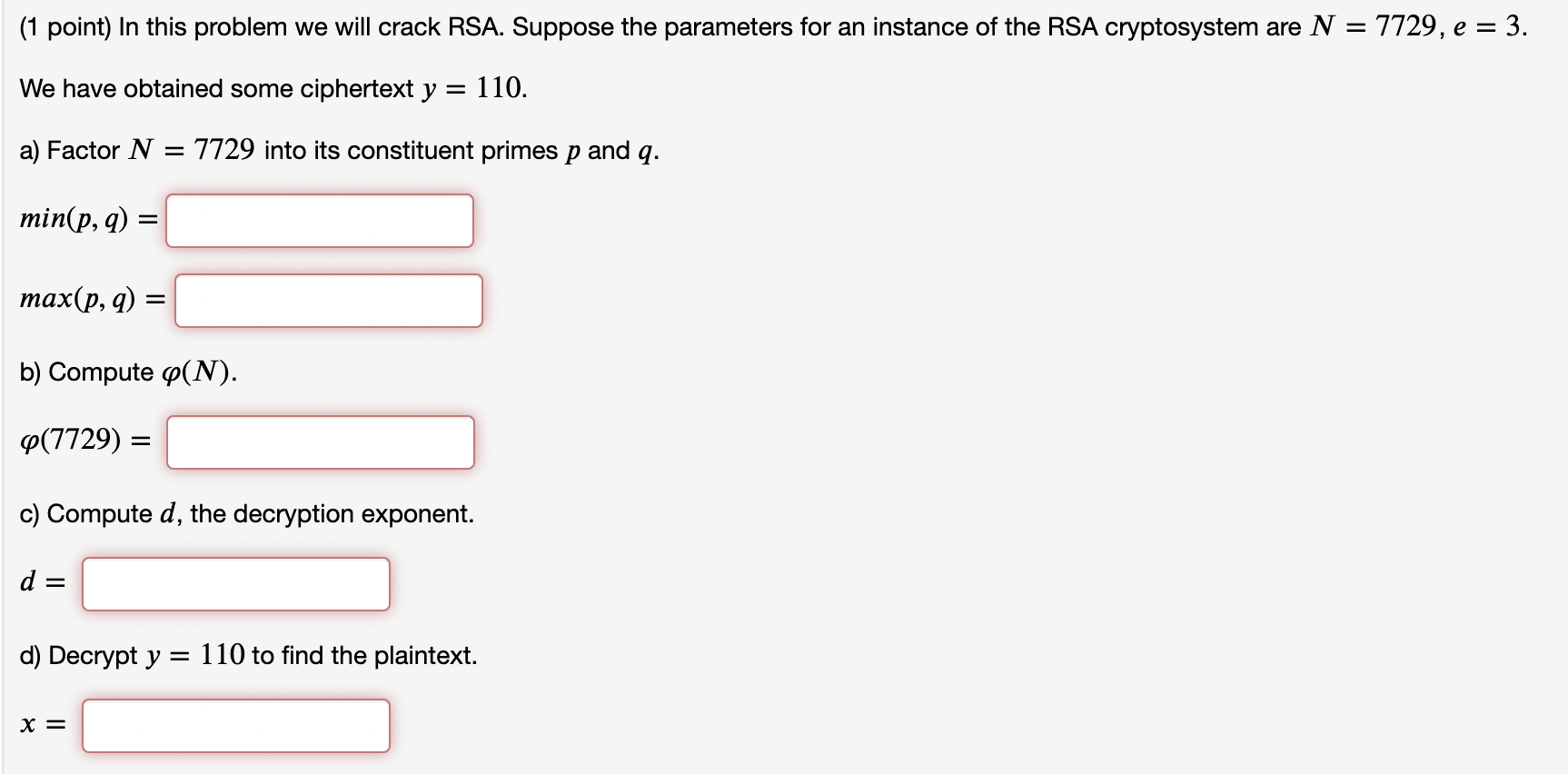Click inside the first empty answer box
The height and width of the screenshot is (774, 1568).
coord(320,220)
